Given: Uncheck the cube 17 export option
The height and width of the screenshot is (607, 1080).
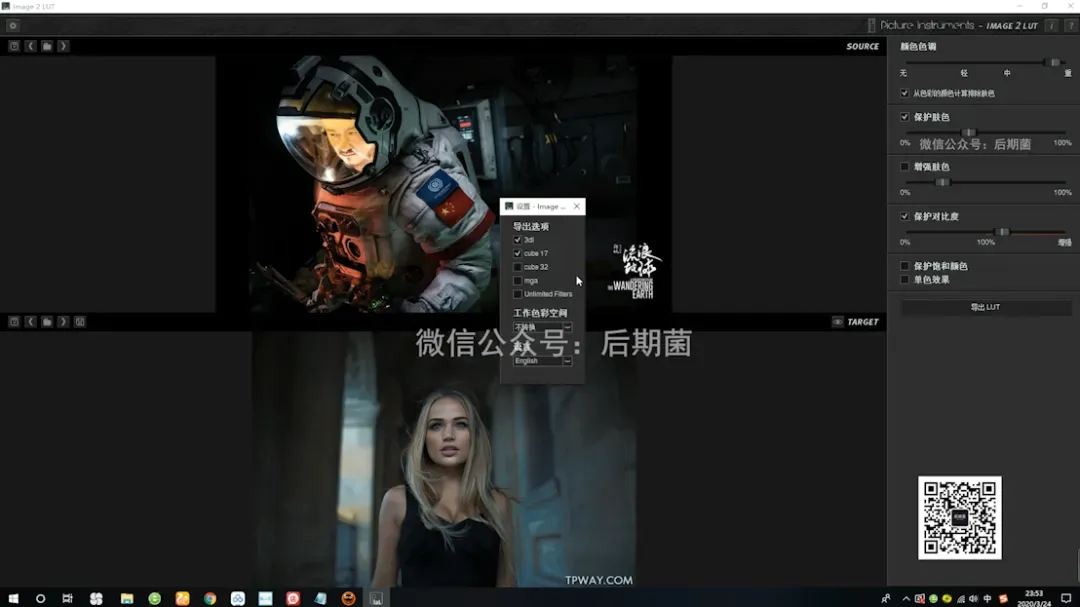Looking at the screenshot, I should (517, 254).
